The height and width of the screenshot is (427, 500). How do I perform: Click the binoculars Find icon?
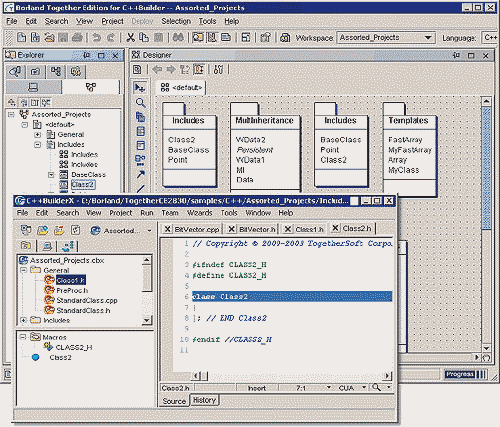(178, 37)
